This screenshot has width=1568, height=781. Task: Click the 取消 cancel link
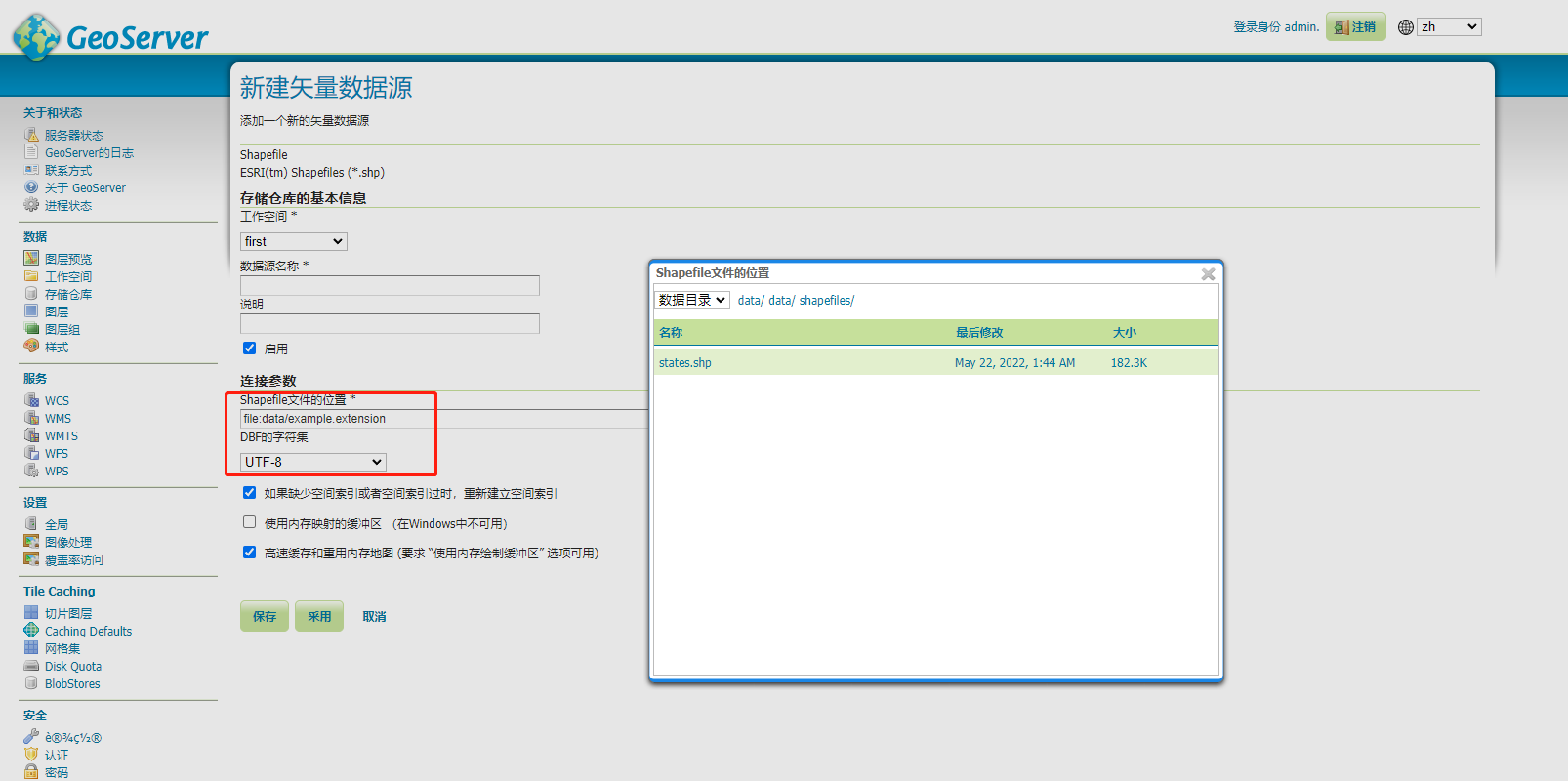tap(374, 616)
